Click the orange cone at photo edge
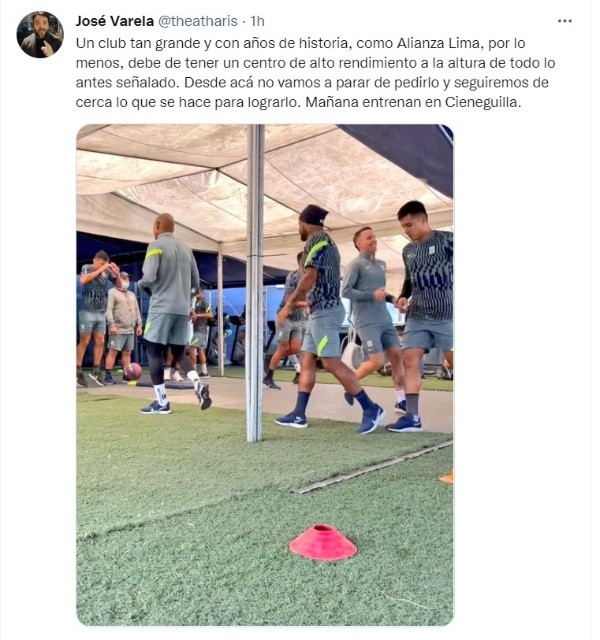The height and width of the screenshot is (640, 600). tap(447, 478)
